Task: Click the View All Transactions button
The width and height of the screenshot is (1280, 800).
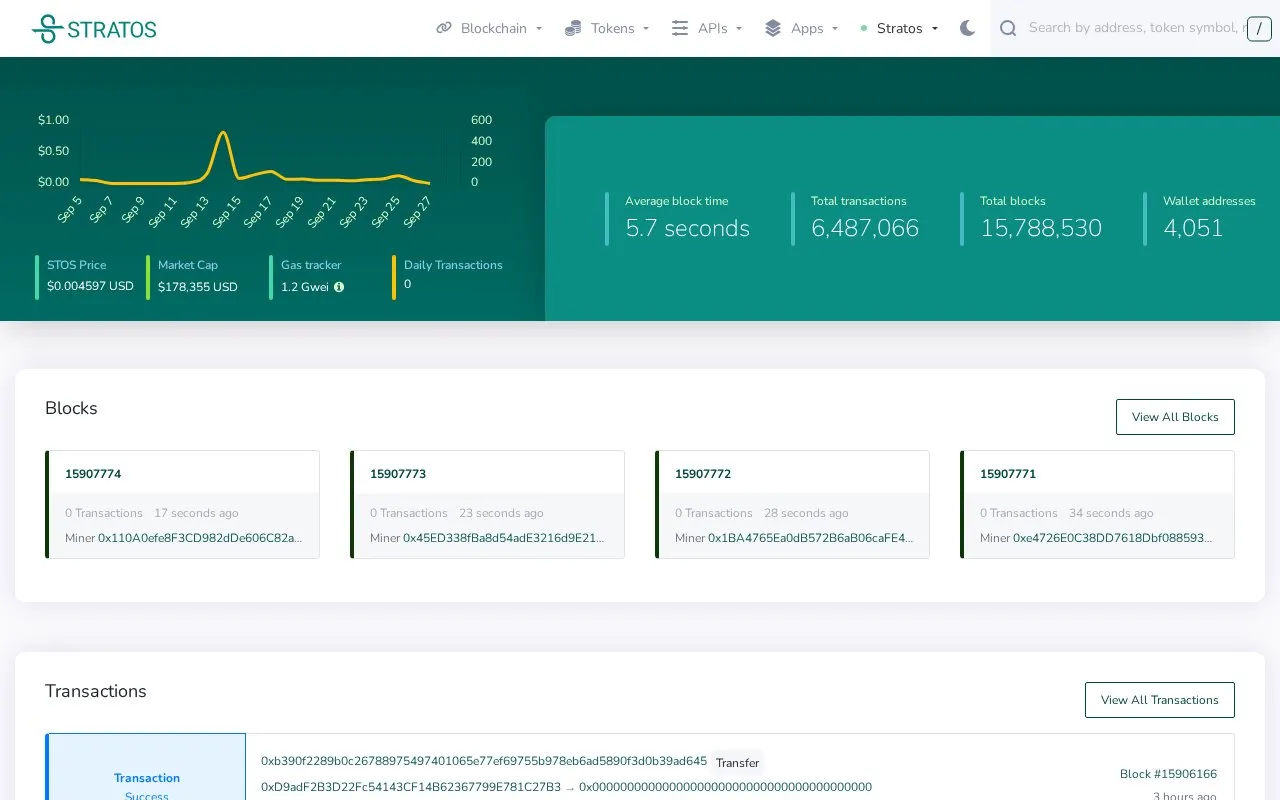Action: pyautogui.click(x=1160, y=700)
